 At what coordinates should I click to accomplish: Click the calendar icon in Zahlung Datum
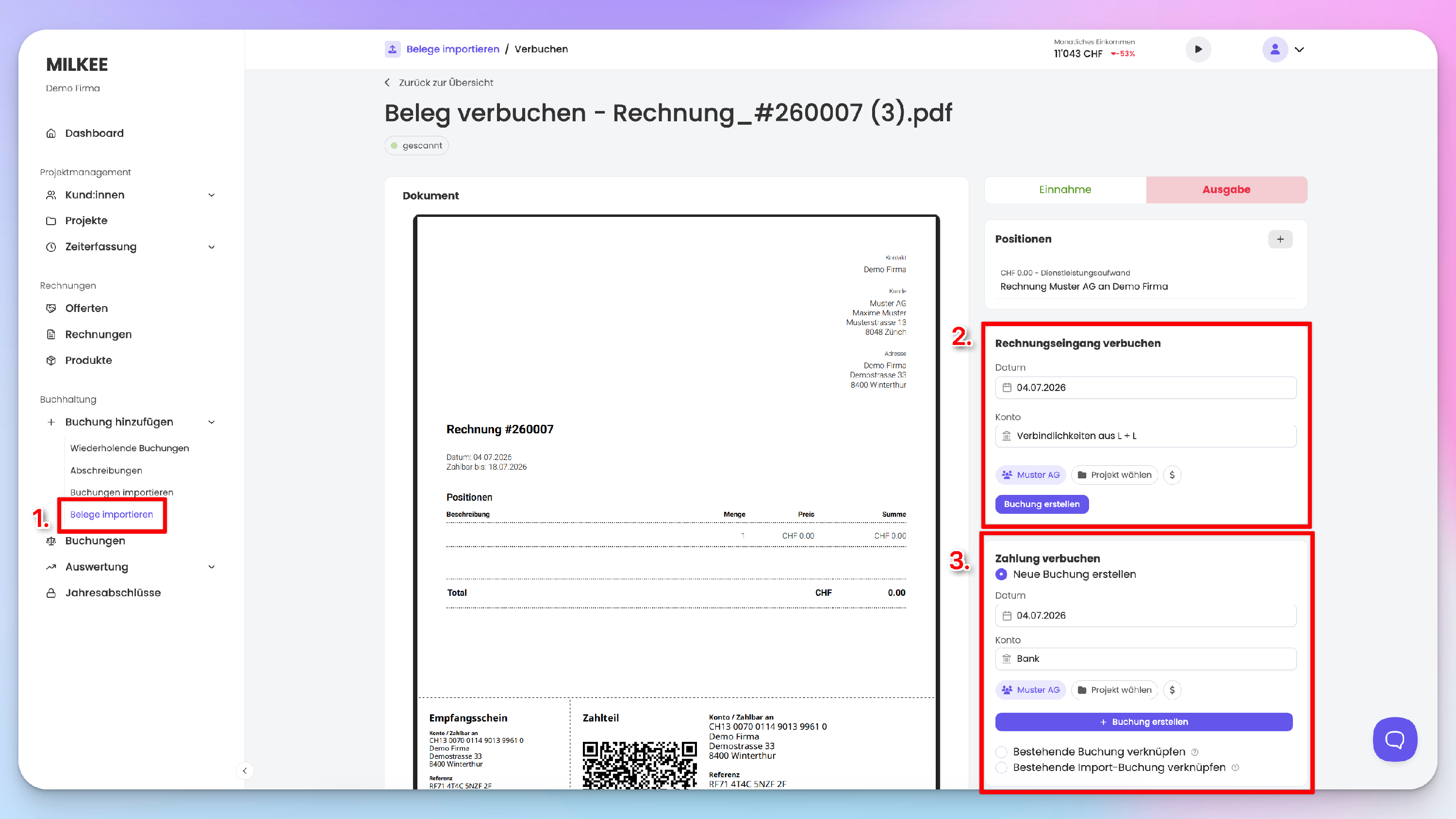(x=1007, y=616)
